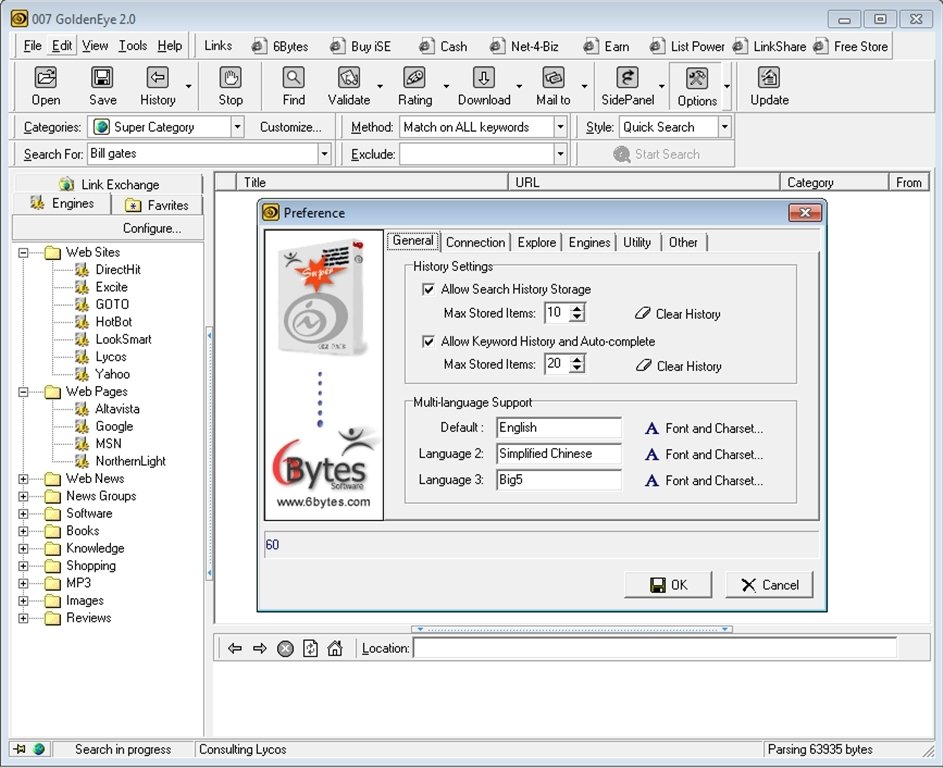Viewport: 943px width, 768px height.
Task: Open the Style Quick Search dropdown
Action: coord(725,127)
